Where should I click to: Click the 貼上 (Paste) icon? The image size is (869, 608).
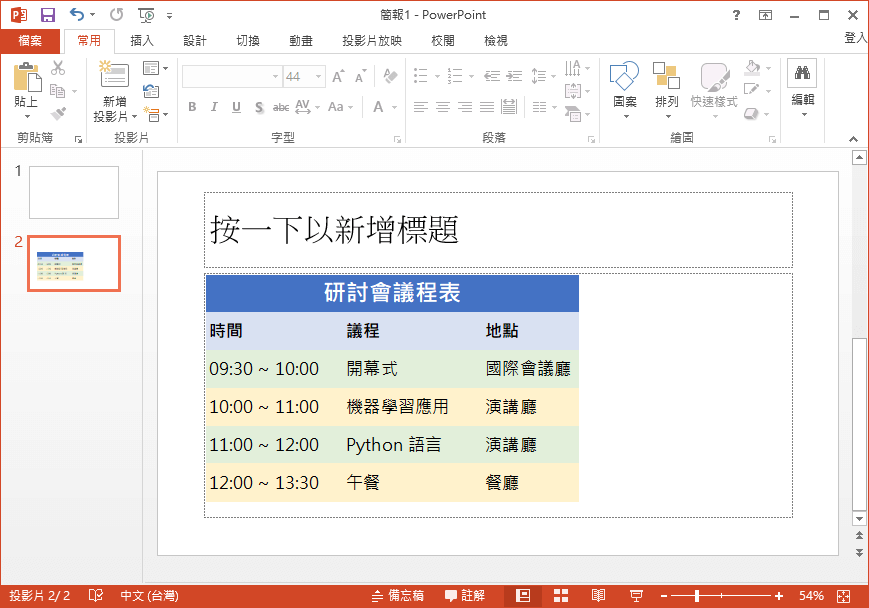coord(27,75)
